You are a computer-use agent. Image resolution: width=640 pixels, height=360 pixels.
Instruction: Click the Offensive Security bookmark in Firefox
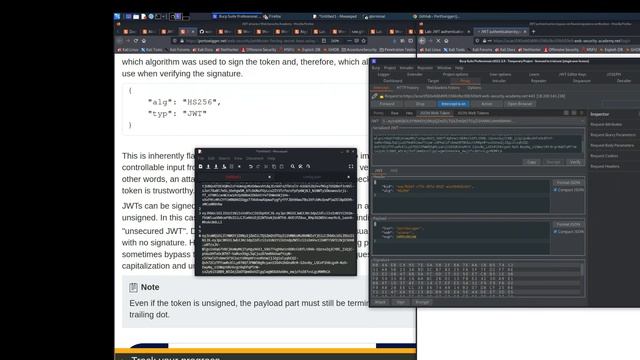(x=259, y=50)
